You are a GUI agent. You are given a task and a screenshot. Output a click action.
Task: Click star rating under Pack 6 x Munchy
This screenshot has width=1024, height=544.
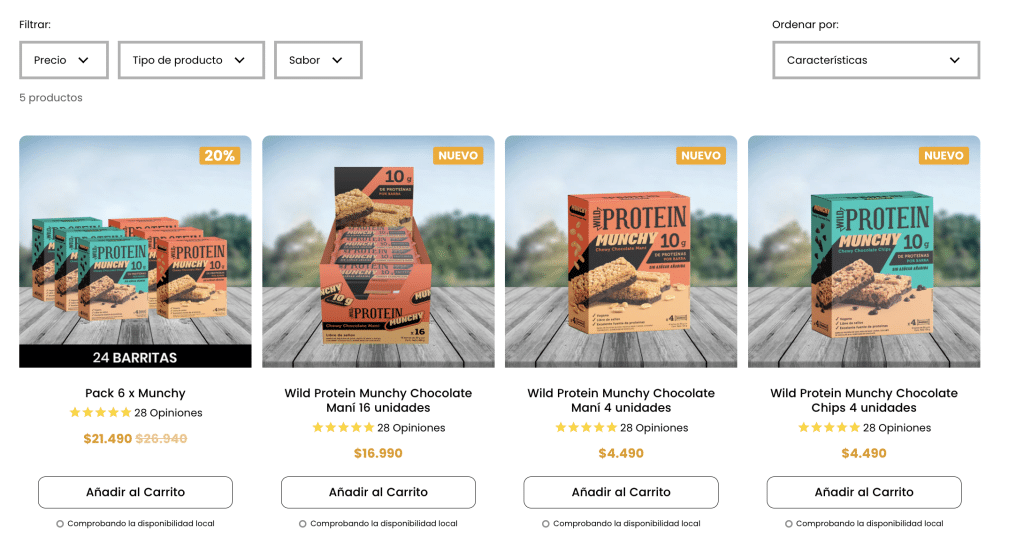(x=101, y=413)
